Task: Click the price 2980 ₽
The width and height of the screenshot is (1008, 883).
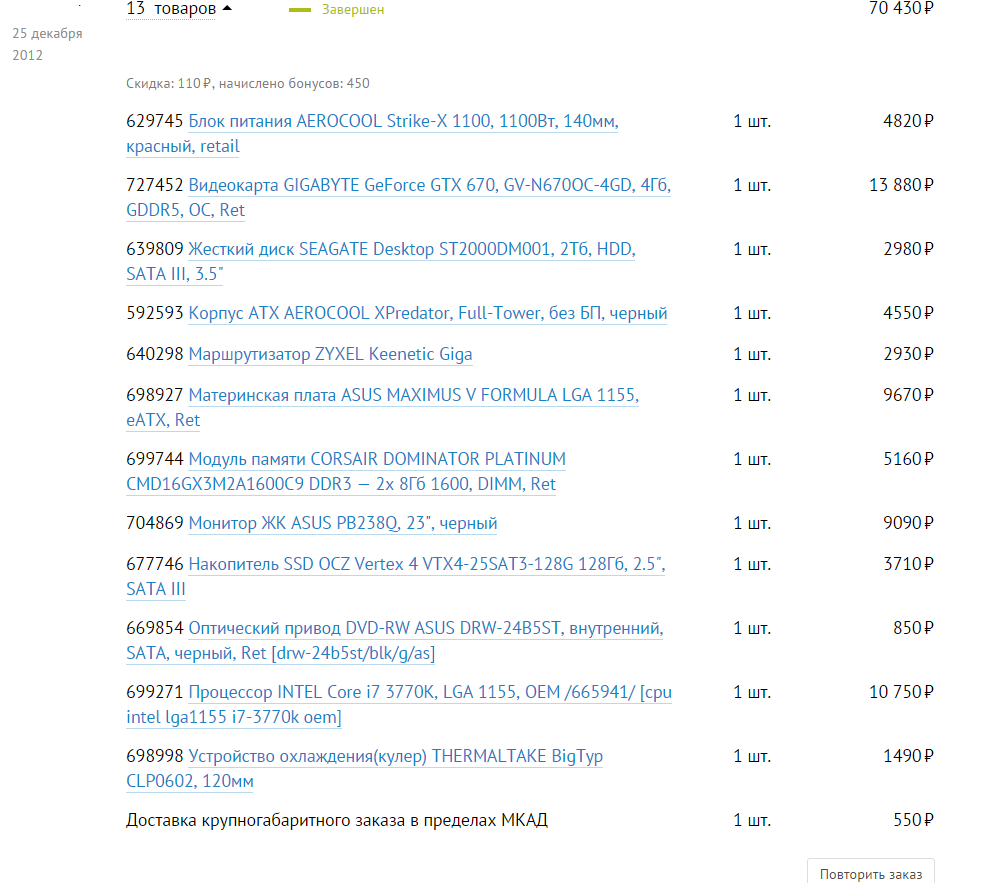Action: click(908, 249)
